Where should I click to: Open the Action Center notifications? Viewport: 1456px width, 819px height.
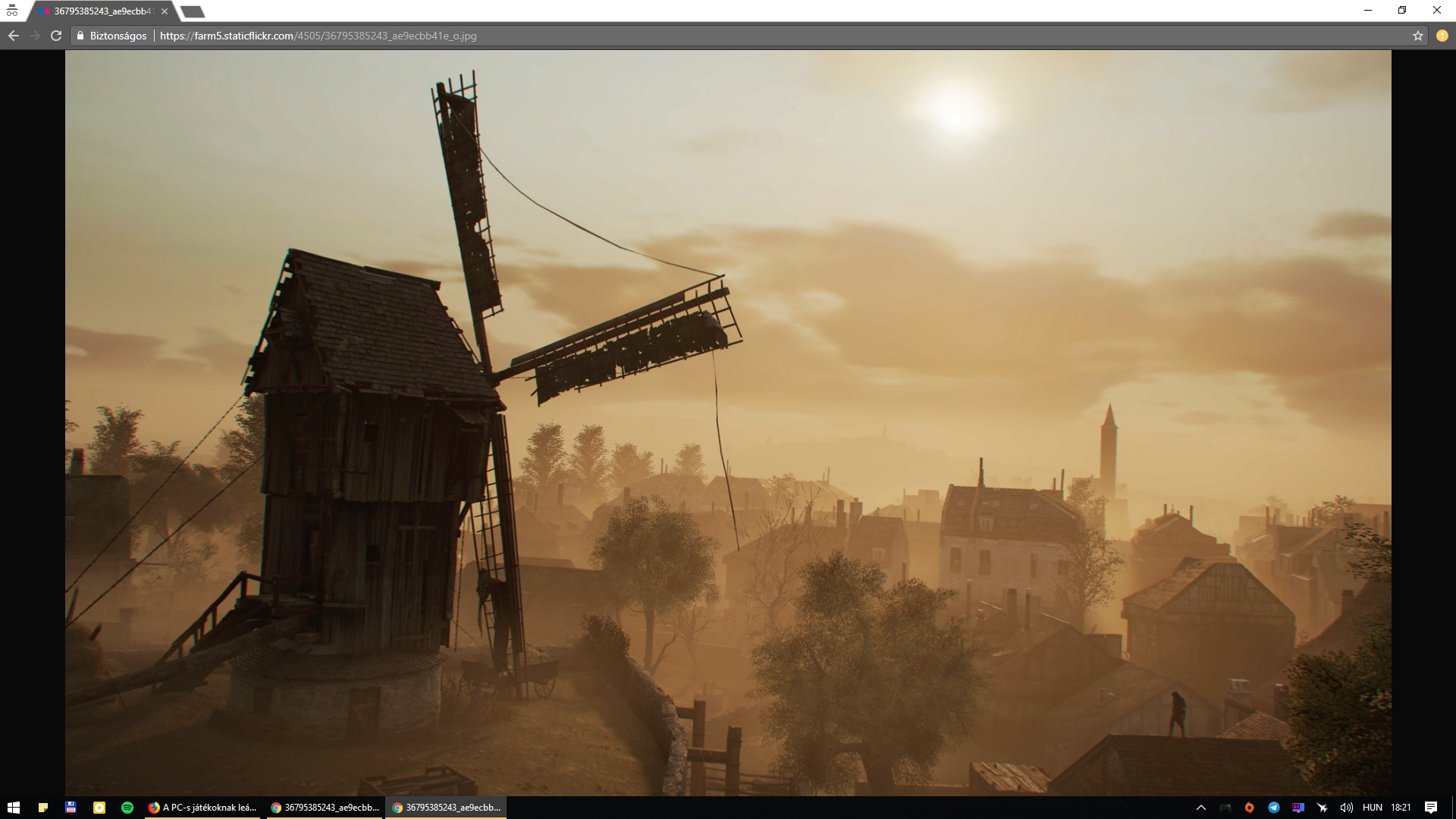pyautogui.click(x=1431, y=808)
